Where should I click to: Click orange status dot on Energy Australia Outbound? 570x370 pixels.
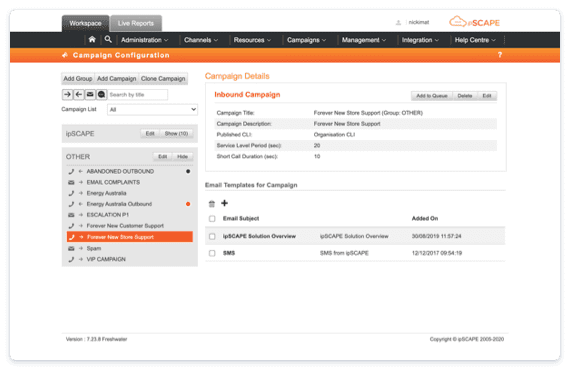[x=188, y=204]
